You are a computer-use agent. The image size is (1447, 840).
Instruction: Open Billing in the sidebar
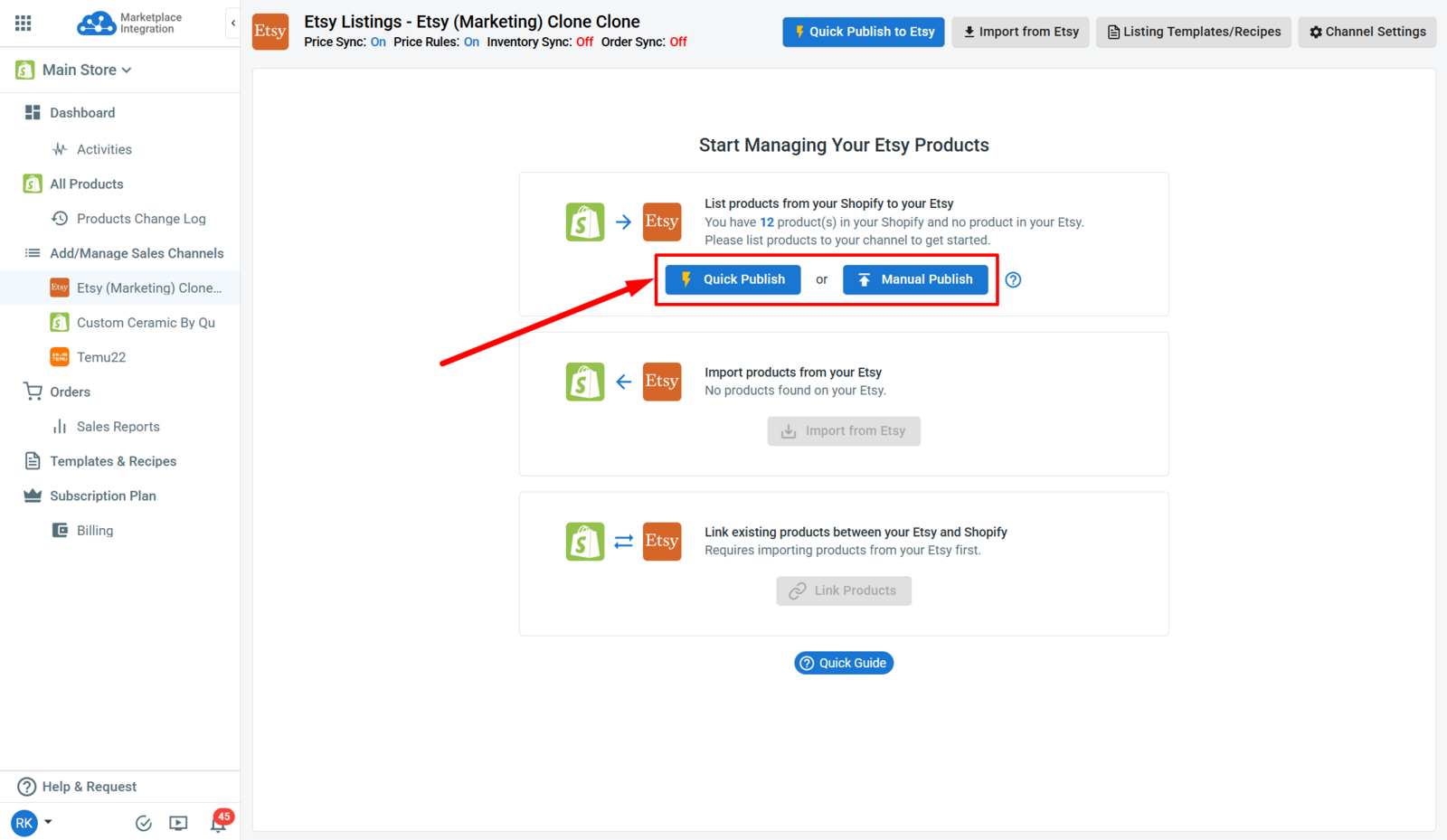coord(95,531)
